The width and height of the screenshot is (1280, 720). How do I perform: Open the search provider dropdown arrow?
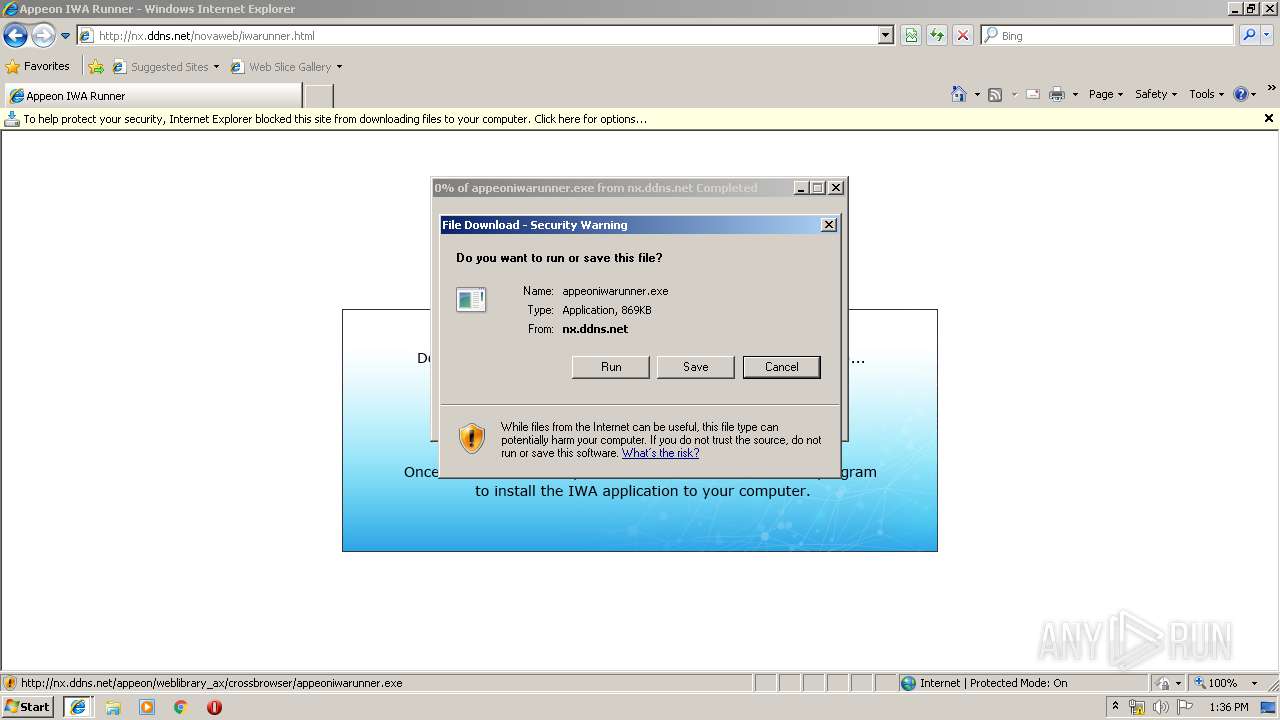[x=1267, y=36]
